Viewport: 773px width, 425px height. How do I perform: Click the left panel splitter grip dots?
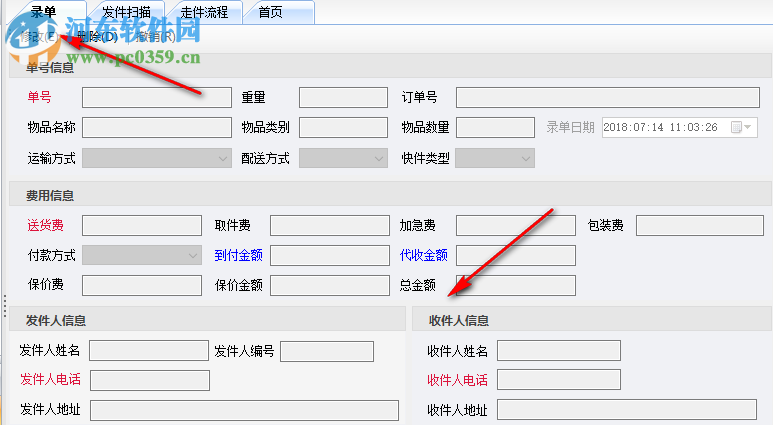pyautogui.click(x=4, y=306)
